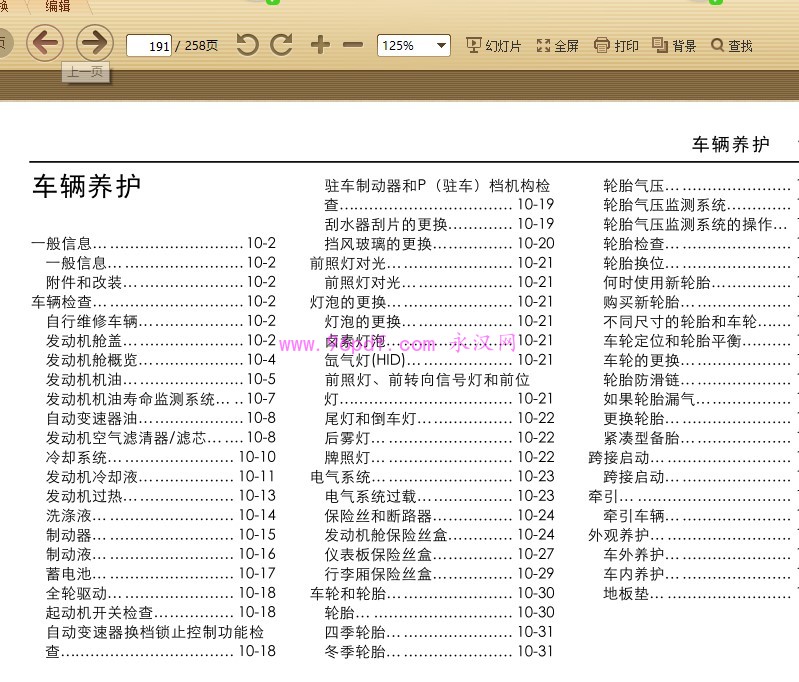The width and height of the screenshot is (799, 682).
Task: Zoom out with the minus icon
Action: click(x=353, y=45)
